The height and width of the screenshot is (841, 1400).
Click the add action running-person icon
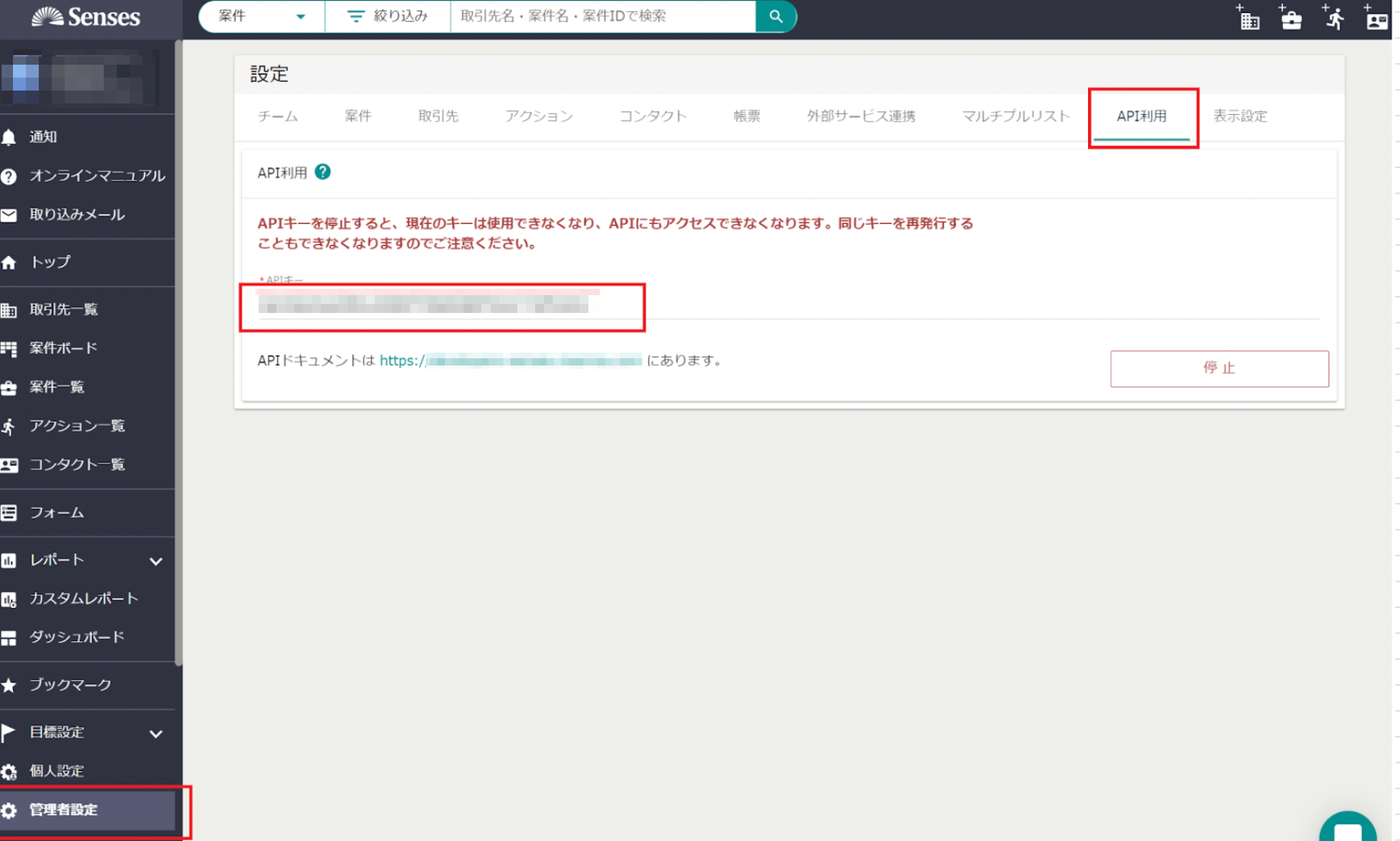point(1334,18)
